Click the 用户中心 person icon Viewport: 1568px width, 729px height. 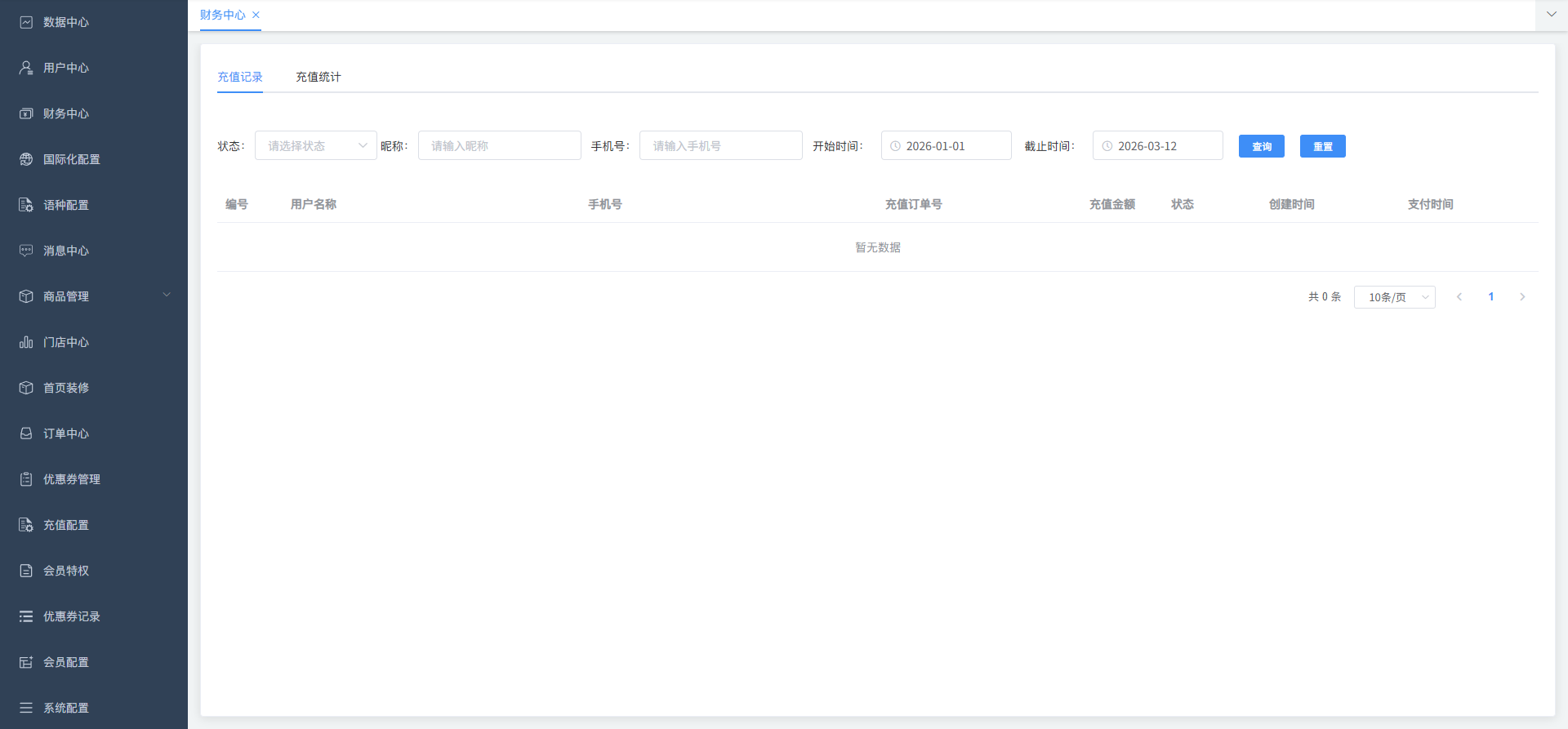click(26, 68)
